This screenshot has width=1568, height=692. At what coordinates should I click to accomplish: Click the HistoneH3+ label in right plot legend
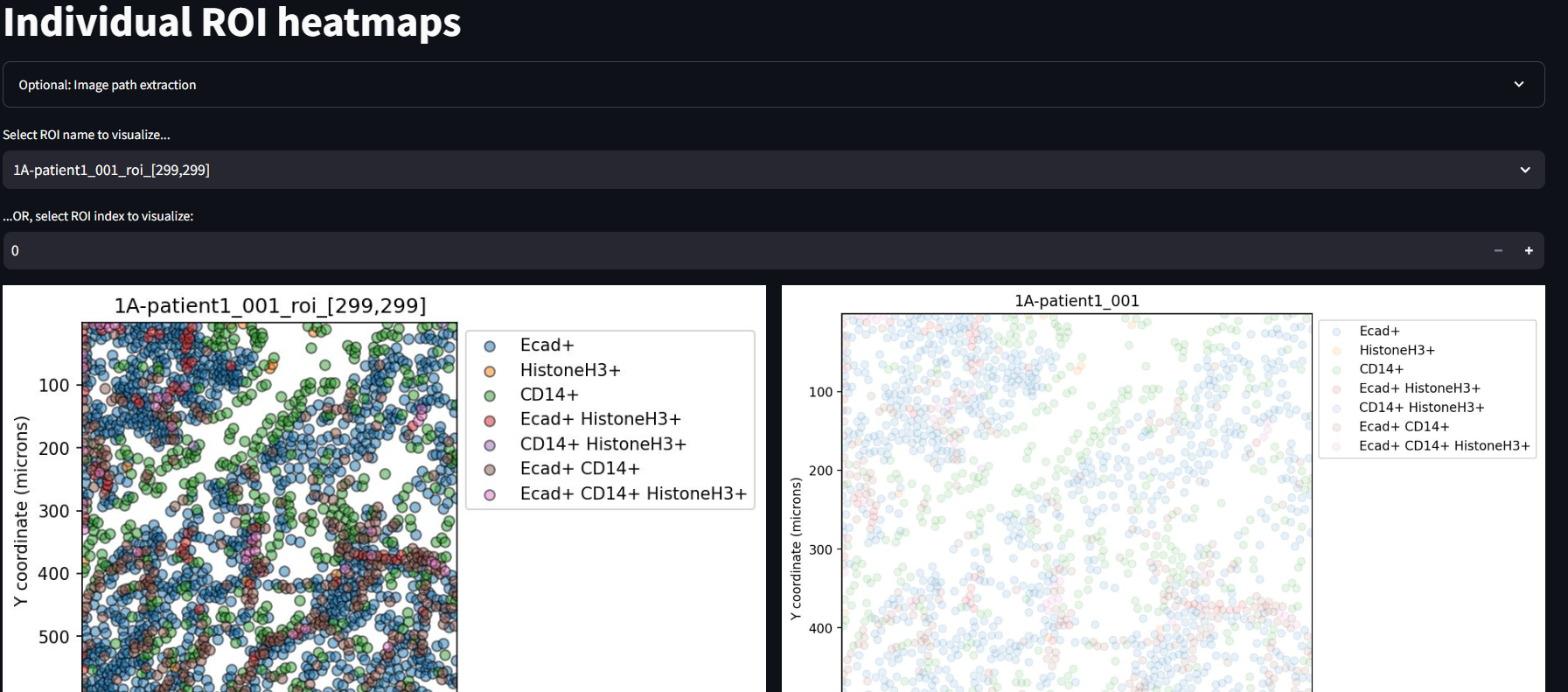[1397, 350]
